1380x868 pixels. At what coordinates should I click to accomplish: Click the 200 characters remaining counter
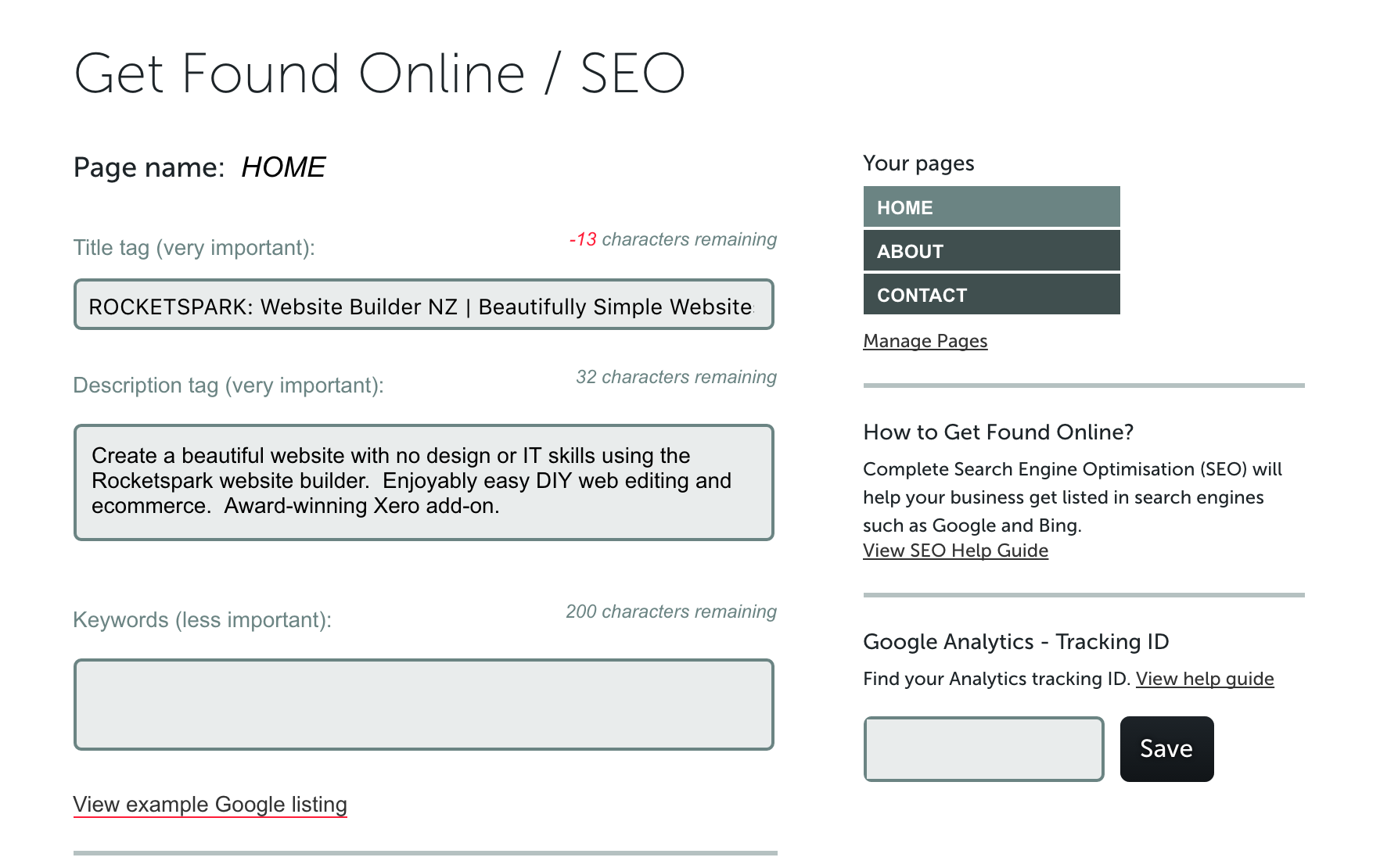(671, 612)
